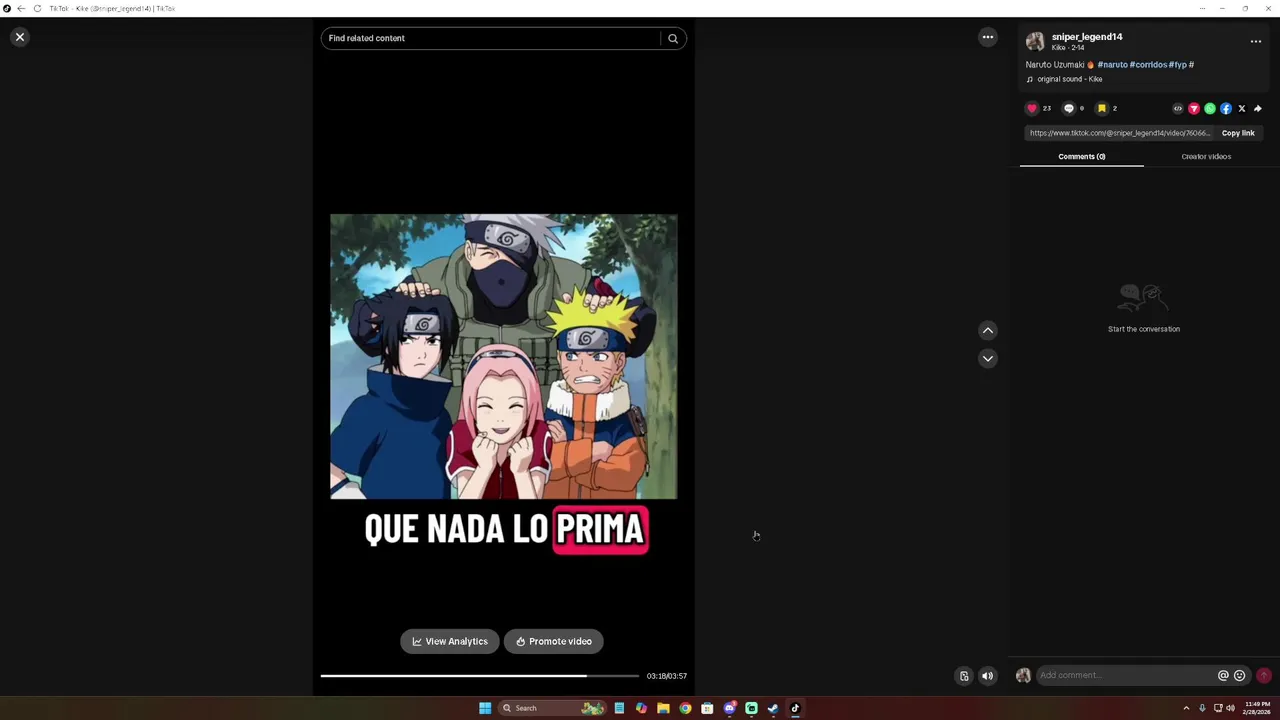Save video with the yellow bookmark icon
This screenshot has height=720, width=1280.
click(x=1102, y=108)
